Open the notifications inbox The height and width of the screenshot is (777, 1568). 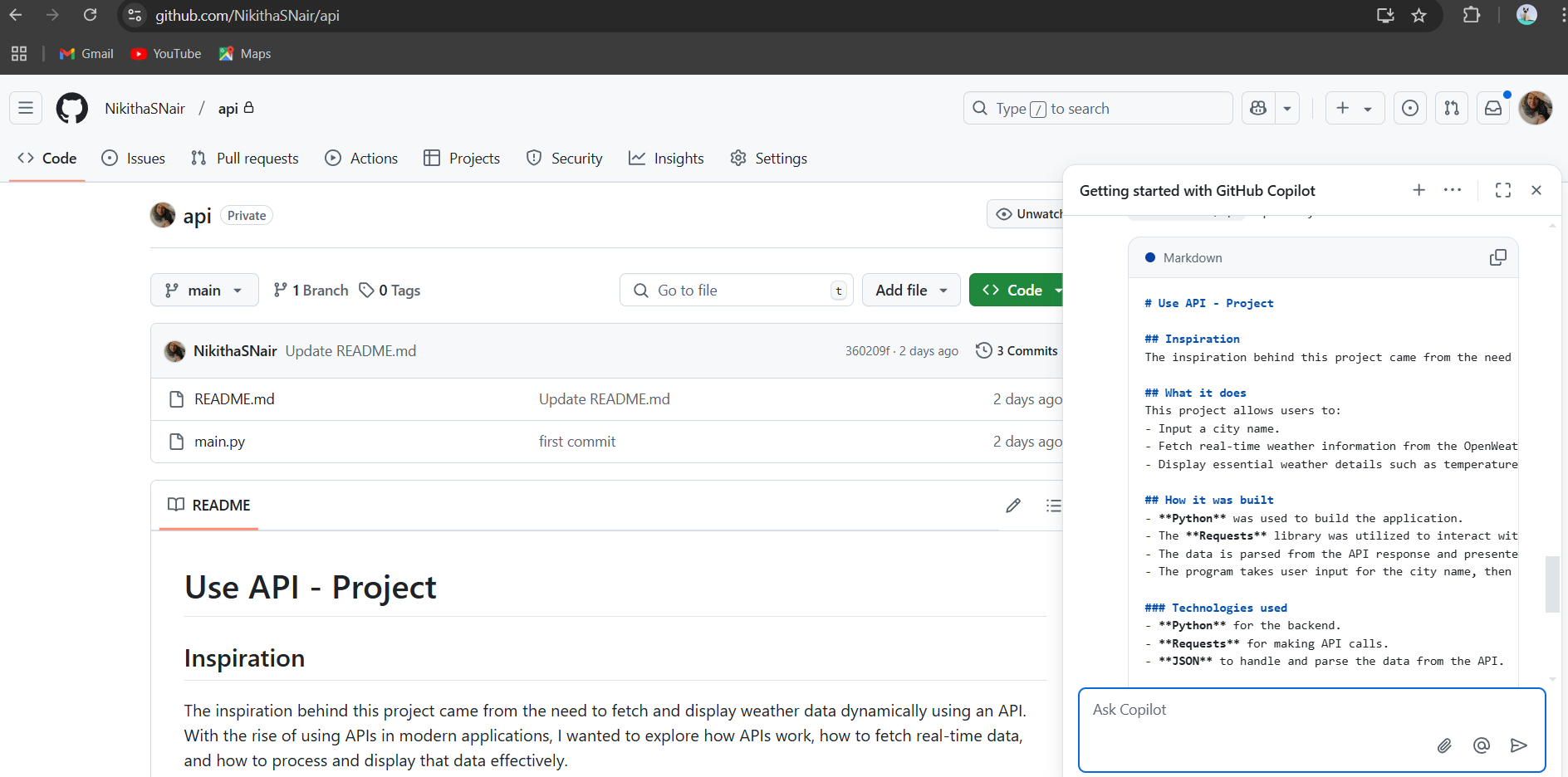[x=1493, y=108]
